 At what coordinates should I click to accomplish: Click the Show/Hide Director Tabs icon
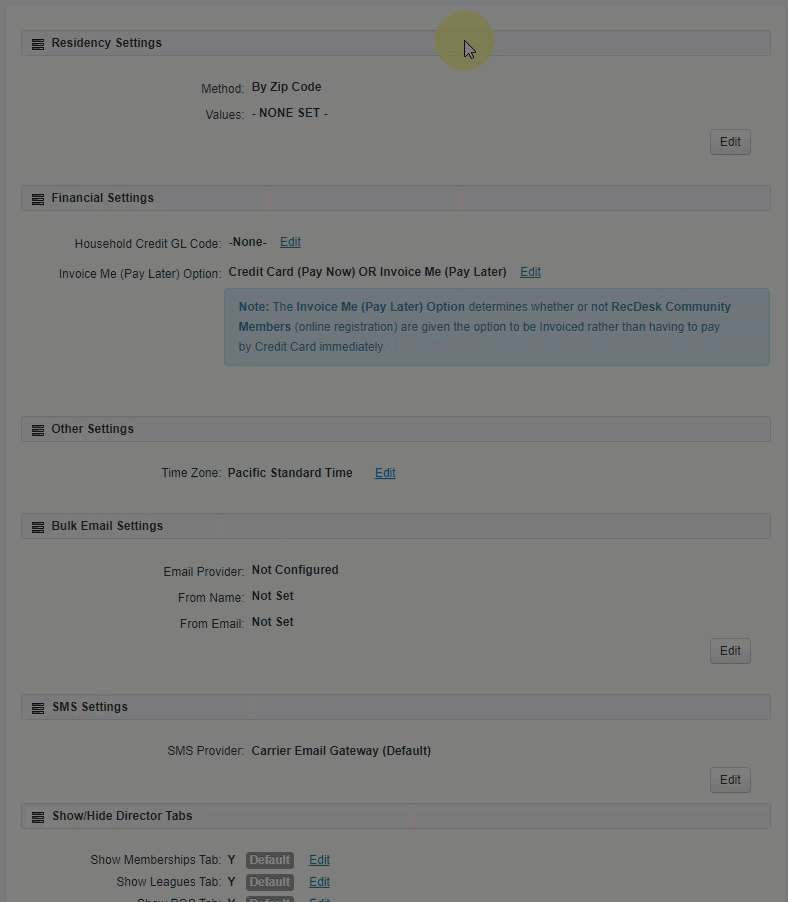(x=38, y=817)
